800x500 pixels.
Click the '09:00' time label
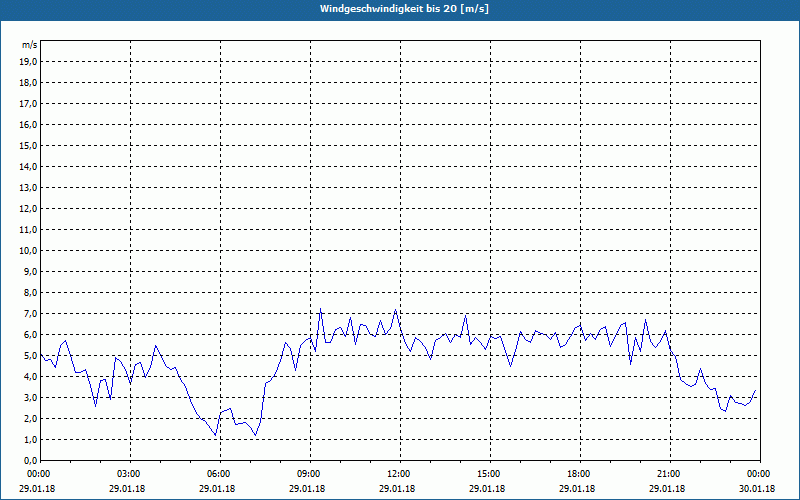310,474
